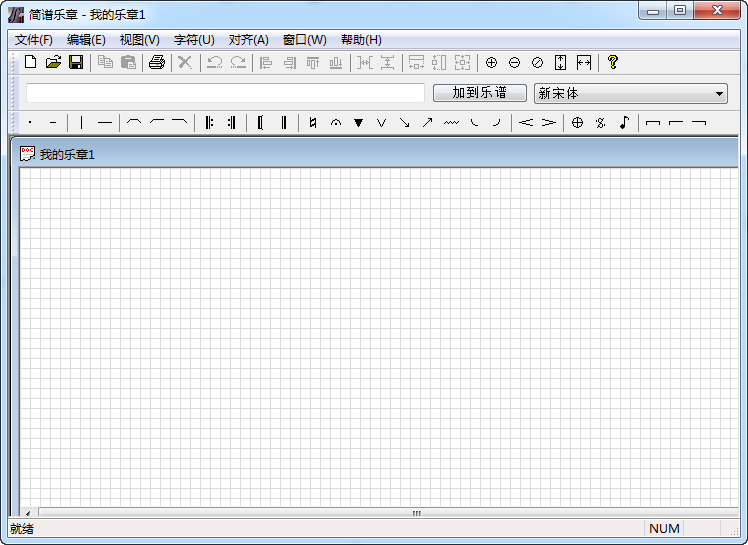Insert the dot symbol from symbol toolbar
748x545 pixels.
pyautogui.click(x=30, y=123)
